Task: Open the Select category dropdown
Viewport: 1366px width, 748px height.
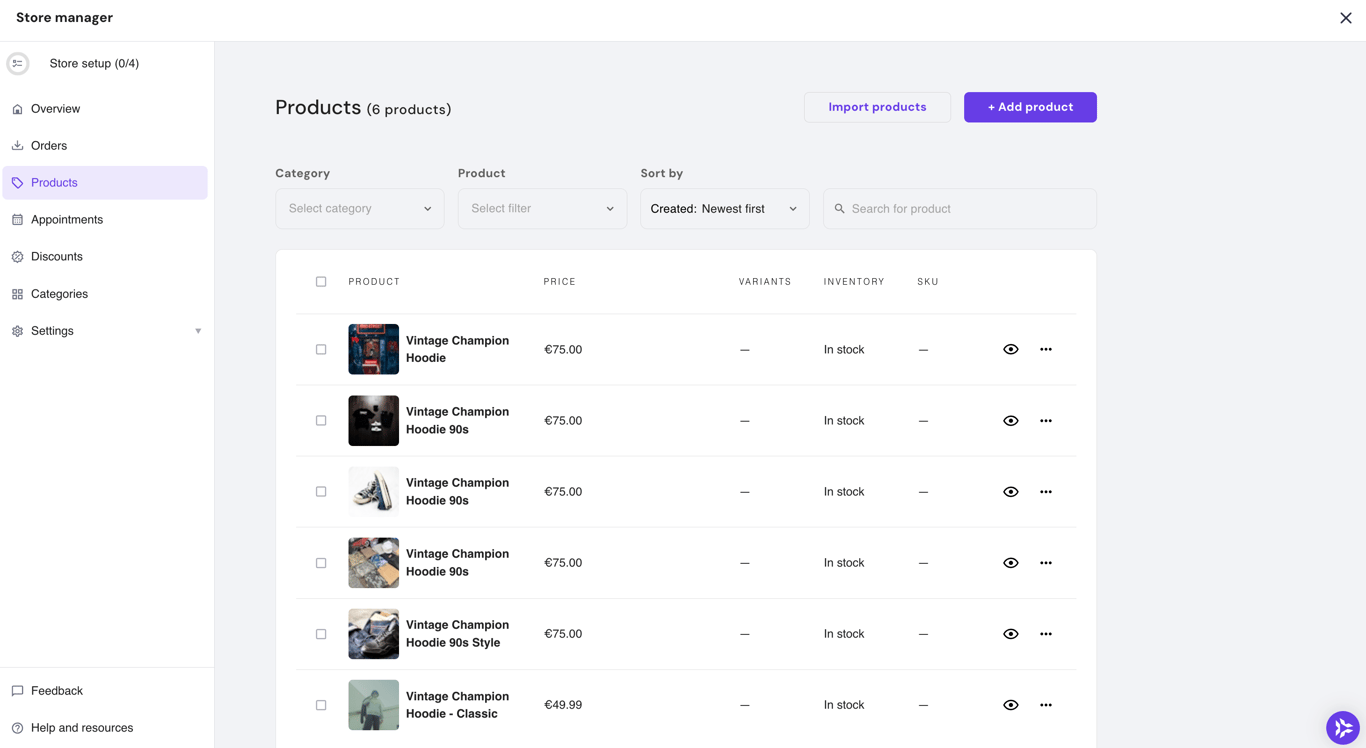Action: point(359,208)
